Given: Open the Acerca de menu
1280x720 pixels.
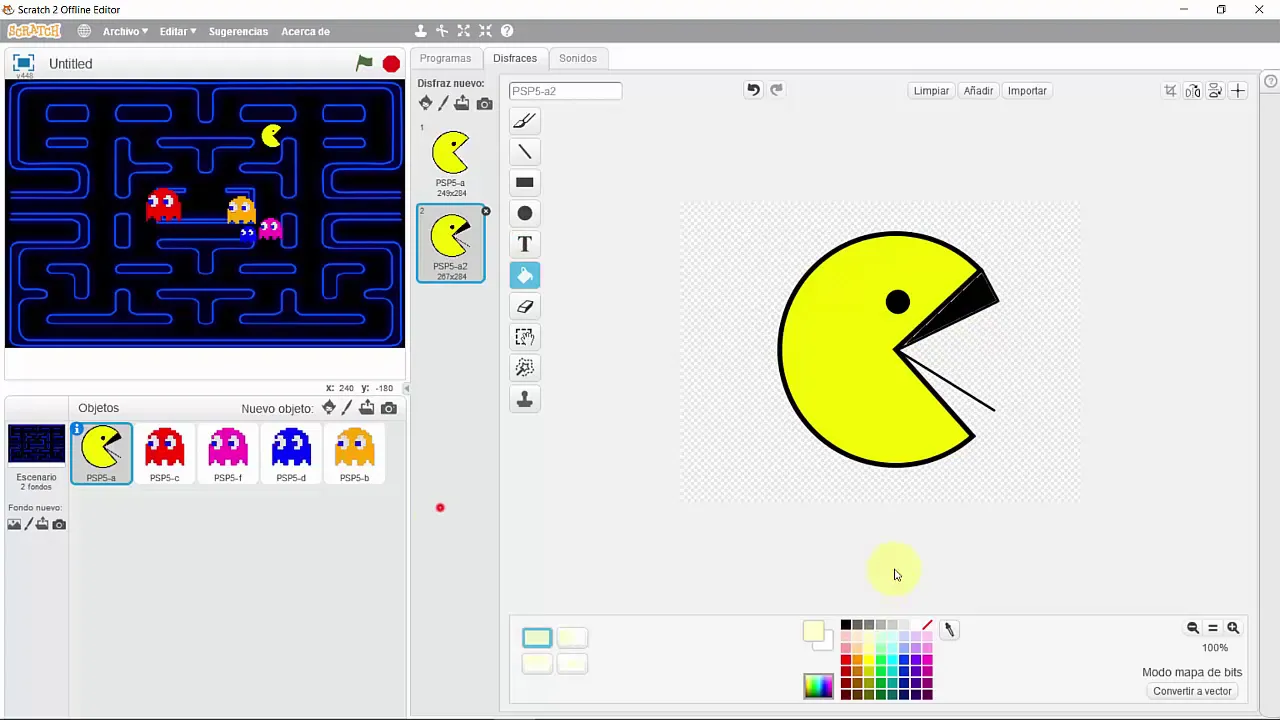Looking at the screenshot, I should tap(305, 31).
